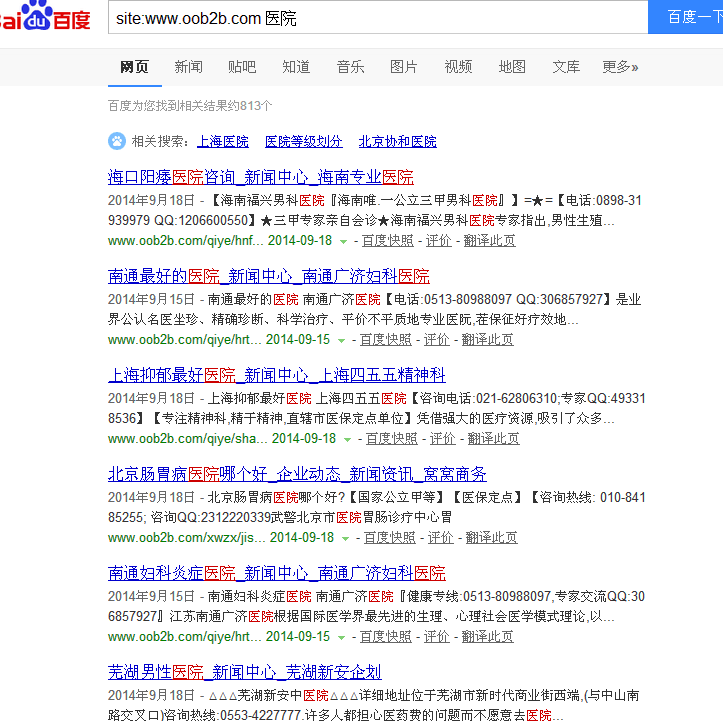
Task: Click 评价 under 北京肠胃病医院哪个好 result
Action: tap(441, 538)
